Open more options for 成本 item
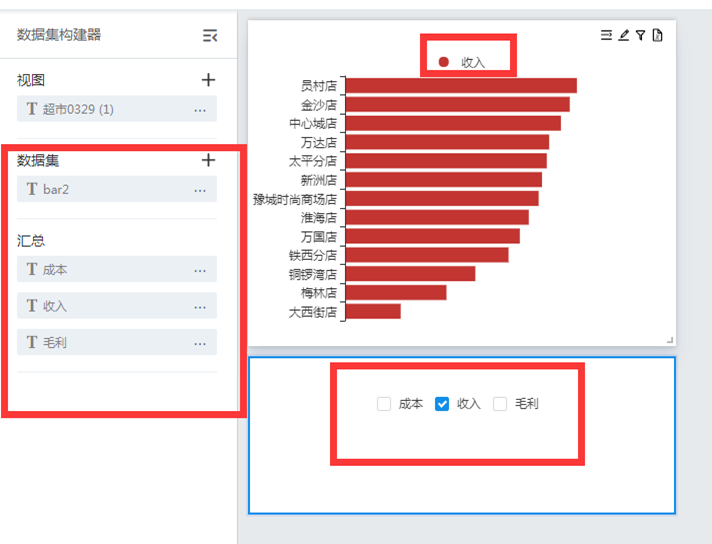This screenshot has width=712, height=544. pyautogui.click(x=200, y=271)
